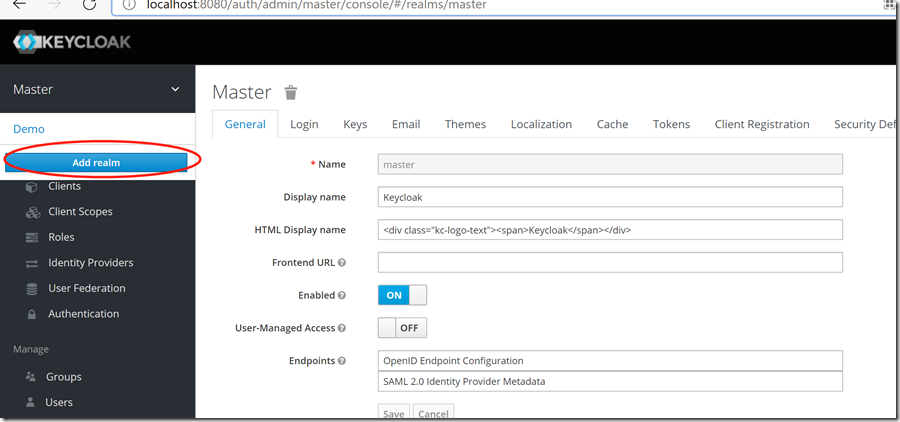
Task: Click the browser address bar URL
Action: click(317, 5)
